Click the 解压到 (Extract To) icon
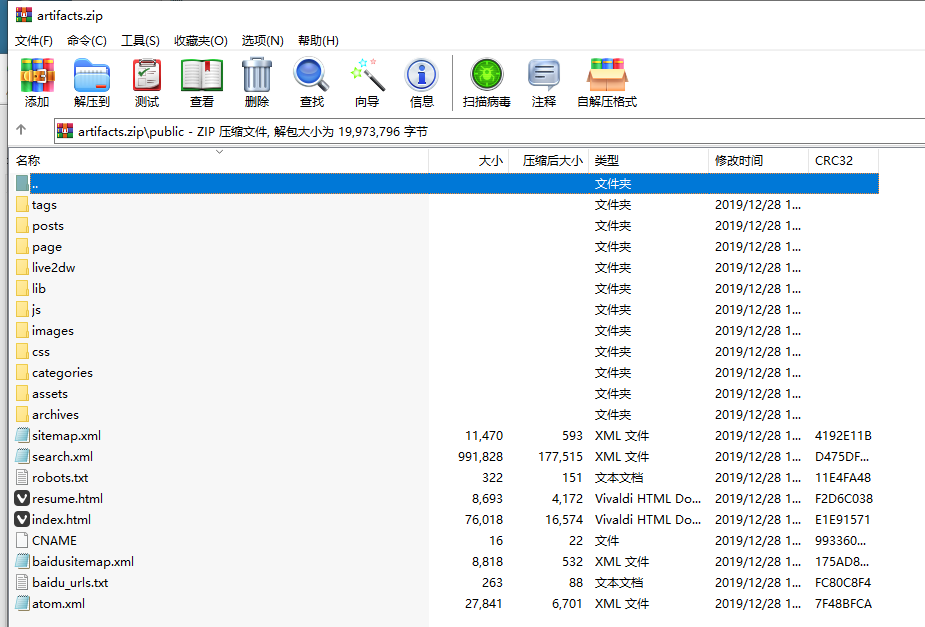Screen dimensions: 925x627 coord(92,82)
